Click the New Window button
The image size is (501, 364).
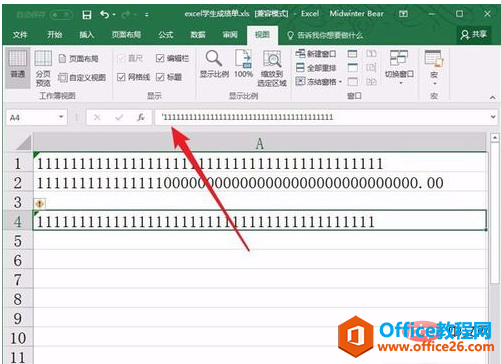click(316, 54)
